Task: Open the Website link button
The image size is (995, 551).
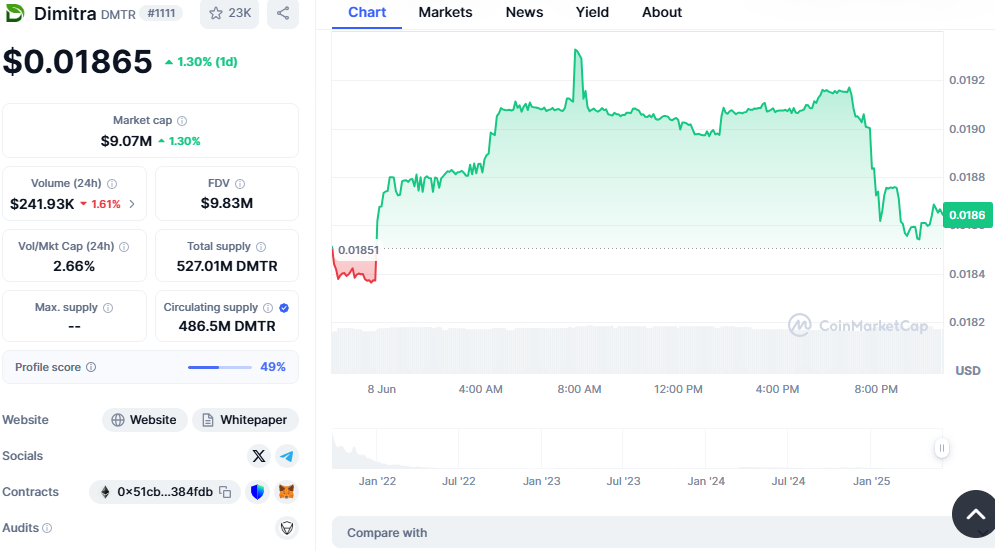Action: (x=145, y=420)
